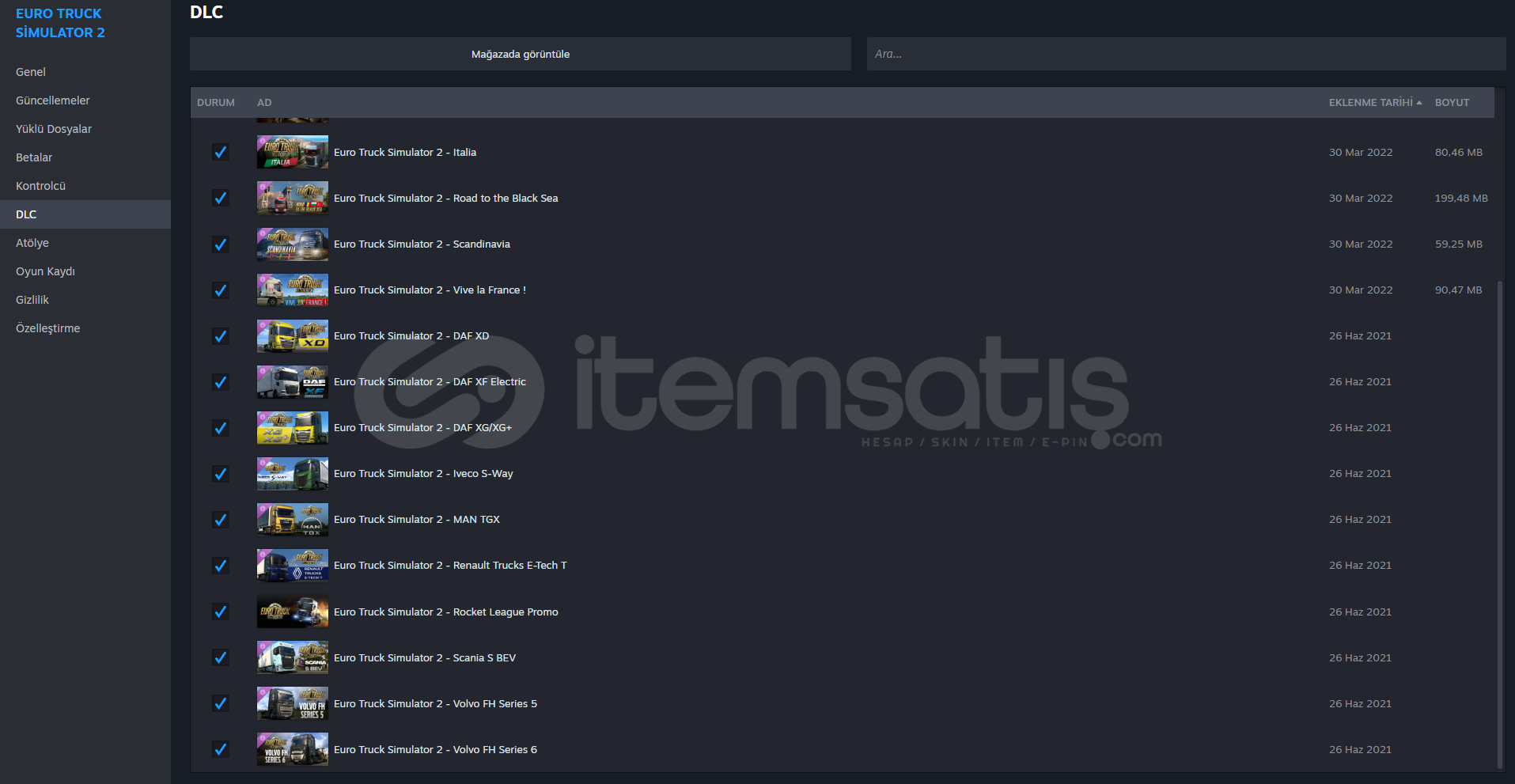Viewport: 1515px width, 784px height.
Task: Open Yüklü Dosyalar section
Action: pos(85,129)
